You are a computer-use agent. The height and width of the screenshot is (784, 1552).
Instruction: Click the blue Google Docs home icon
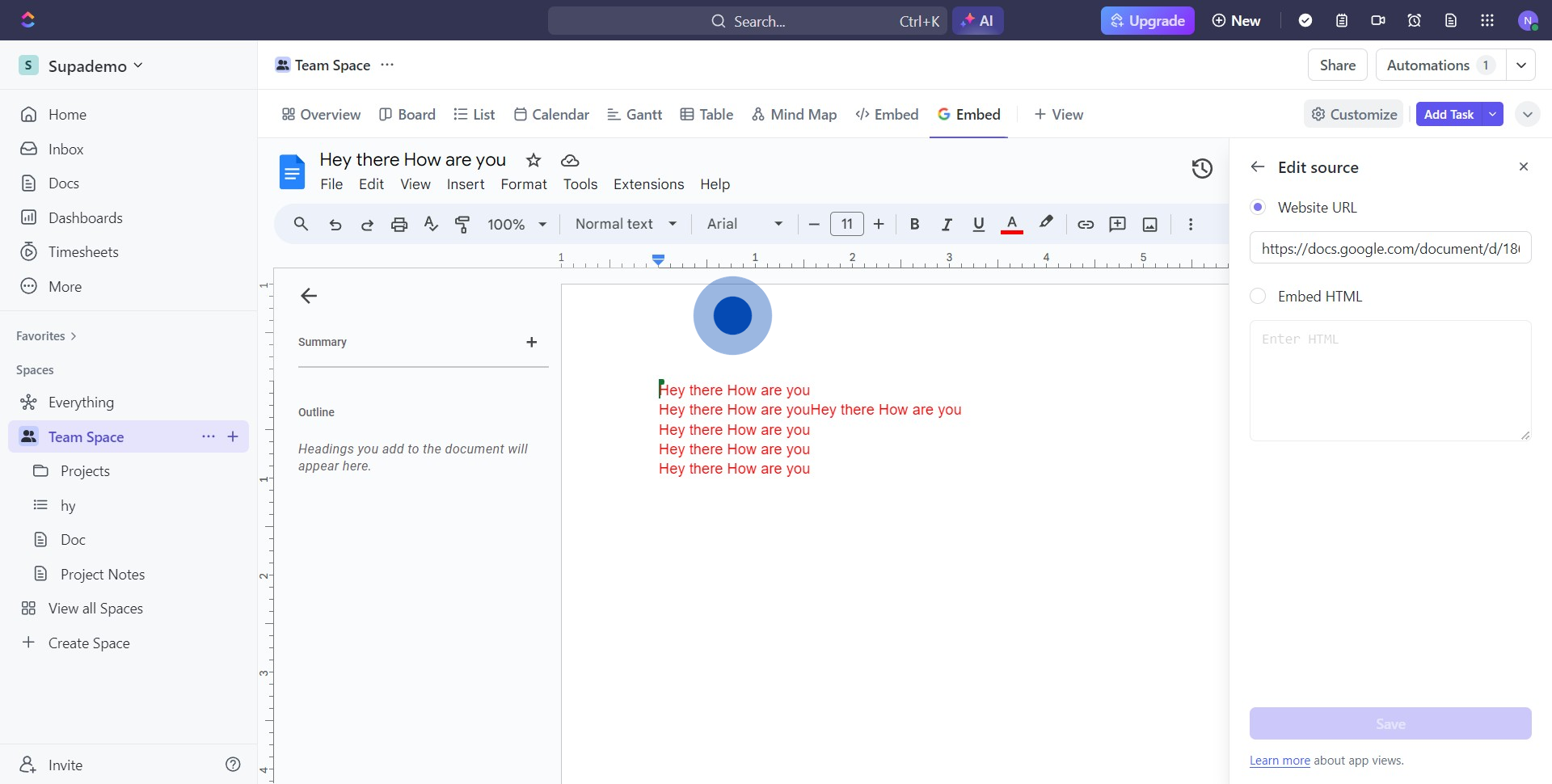(x=292, y=171)
